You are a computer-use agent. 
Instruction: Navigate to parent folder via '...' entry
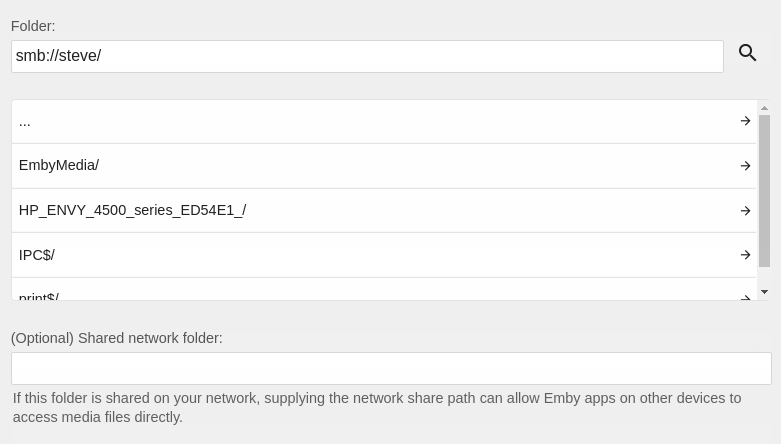(25, 121)
